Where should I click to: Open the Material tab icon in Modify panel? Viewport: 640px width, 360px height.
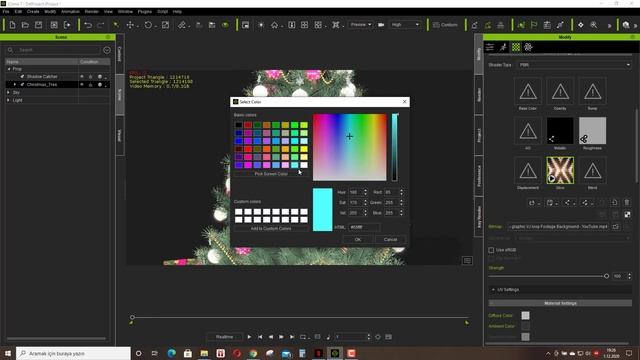[x=516, y=47]
